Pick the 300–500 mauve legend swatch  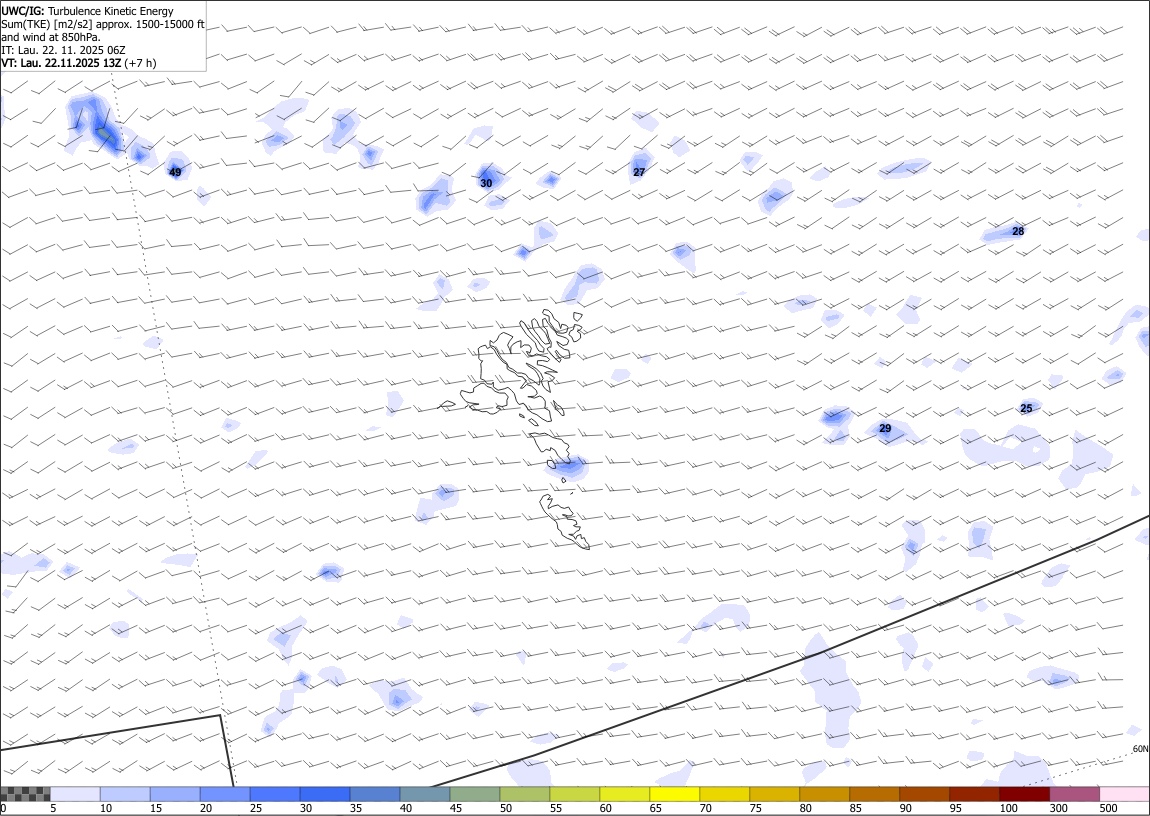(x=1074, y=794)
